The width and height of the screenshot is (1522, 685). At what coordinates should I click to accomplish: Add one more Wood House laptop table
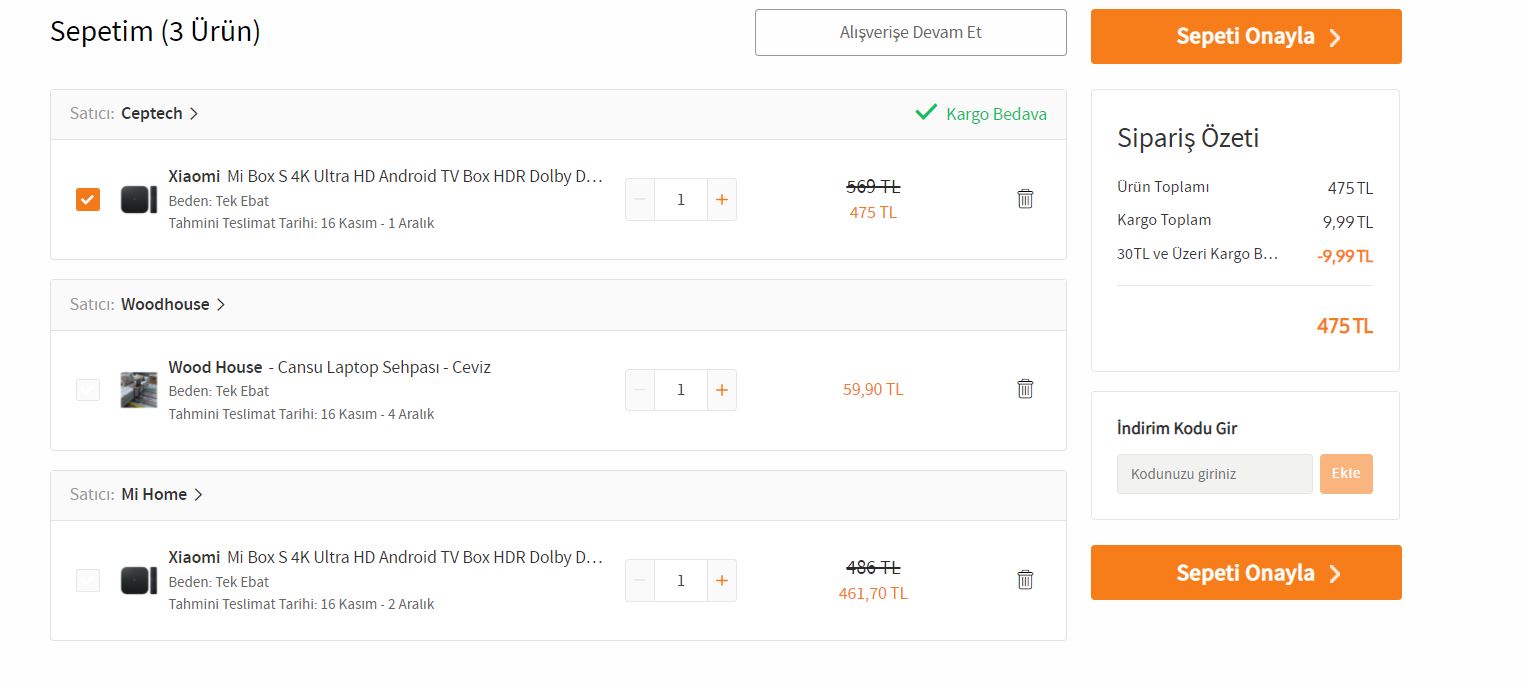(722, 389)
